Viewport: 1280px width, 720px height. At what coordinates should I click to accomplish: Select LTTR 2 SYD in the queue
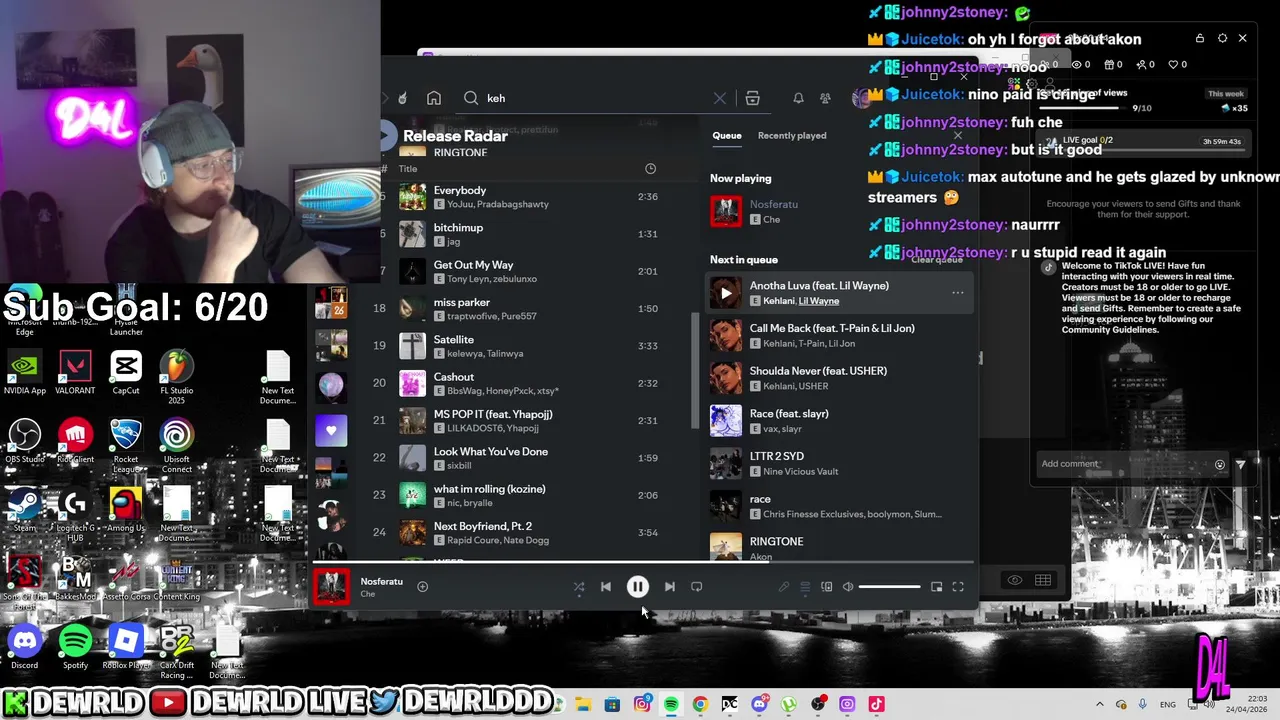tap(840, 464)
